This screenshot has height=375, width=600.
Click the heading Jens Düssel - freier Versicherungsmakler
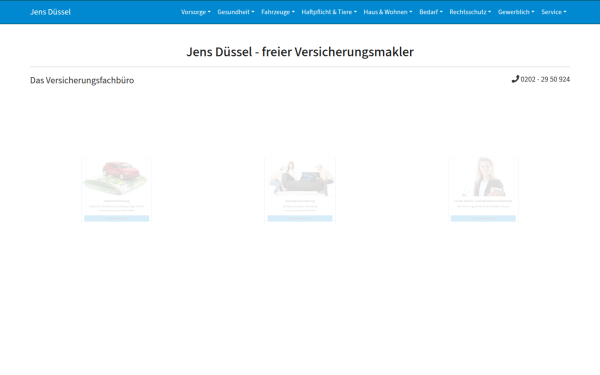pos(300,52)
